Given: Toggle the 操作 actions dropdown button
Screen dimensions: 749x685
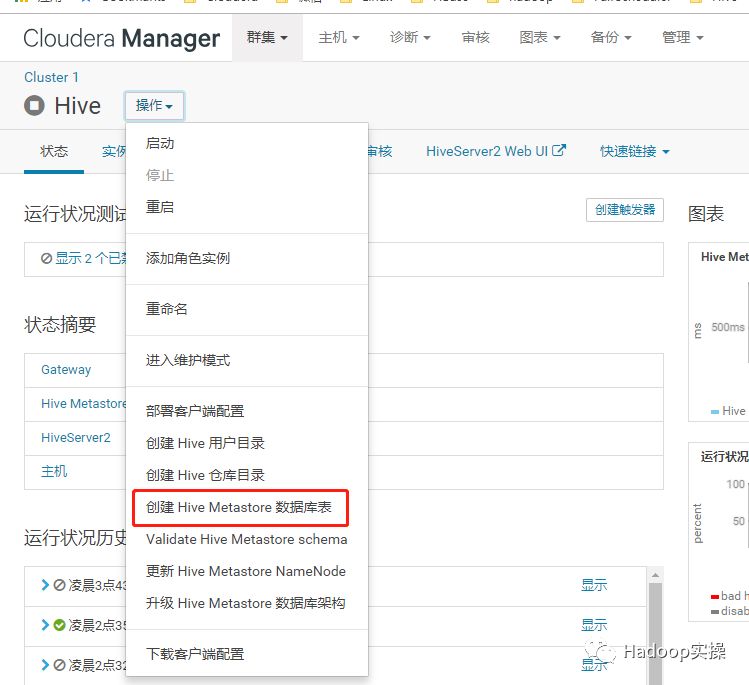Looking at the screenshot, I should tap(154, 106).
